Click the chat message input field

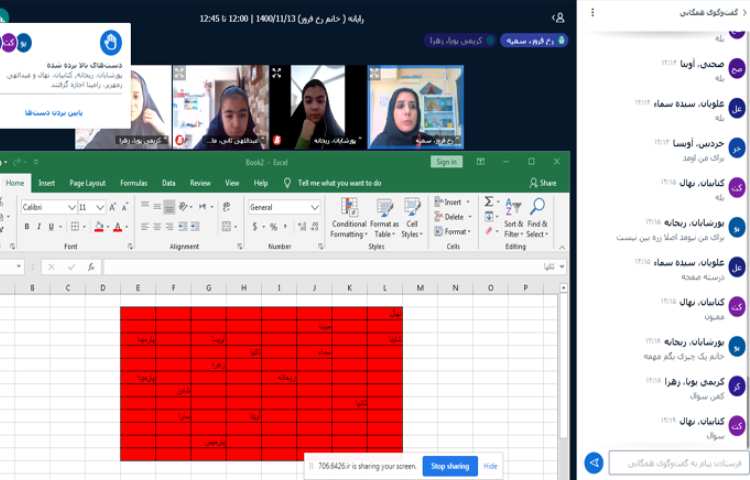tap(672, 462)
